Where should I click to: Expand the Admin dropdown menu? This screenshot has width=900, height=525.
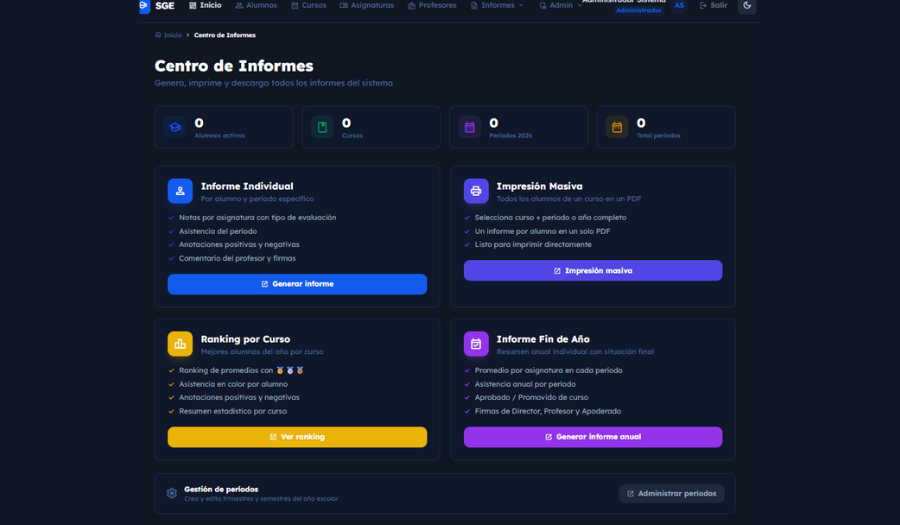(560, 5)
